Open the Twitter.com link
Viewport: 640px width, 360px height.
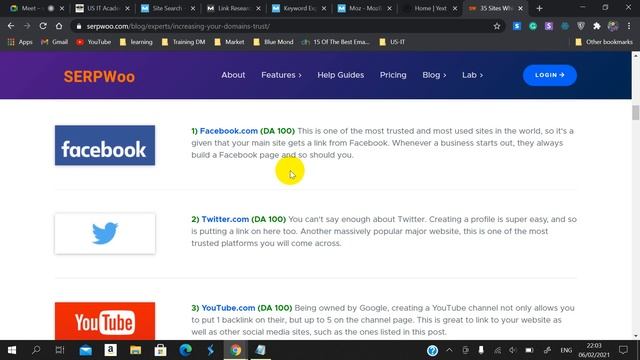(x=225, y=219)
